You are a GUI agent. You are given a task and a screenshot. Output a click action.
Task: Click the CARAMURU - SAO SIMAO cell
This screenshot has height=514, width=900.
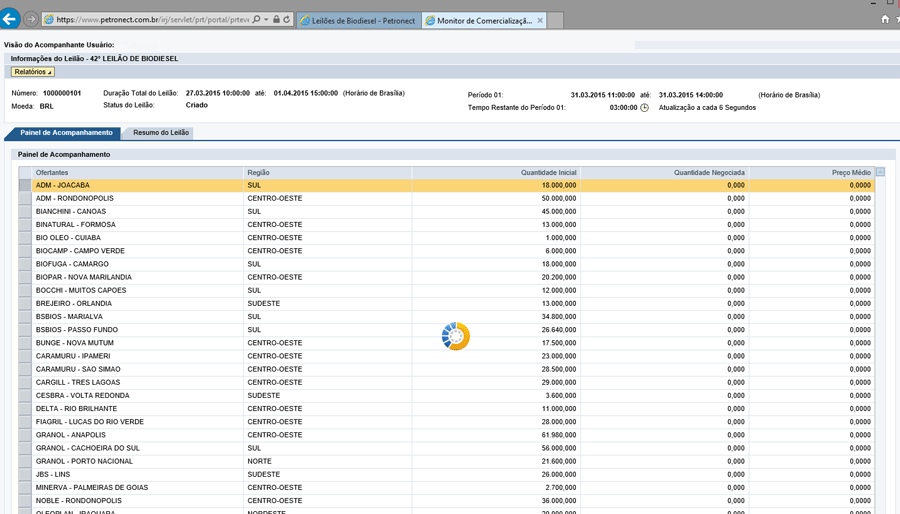pos(138,369)
